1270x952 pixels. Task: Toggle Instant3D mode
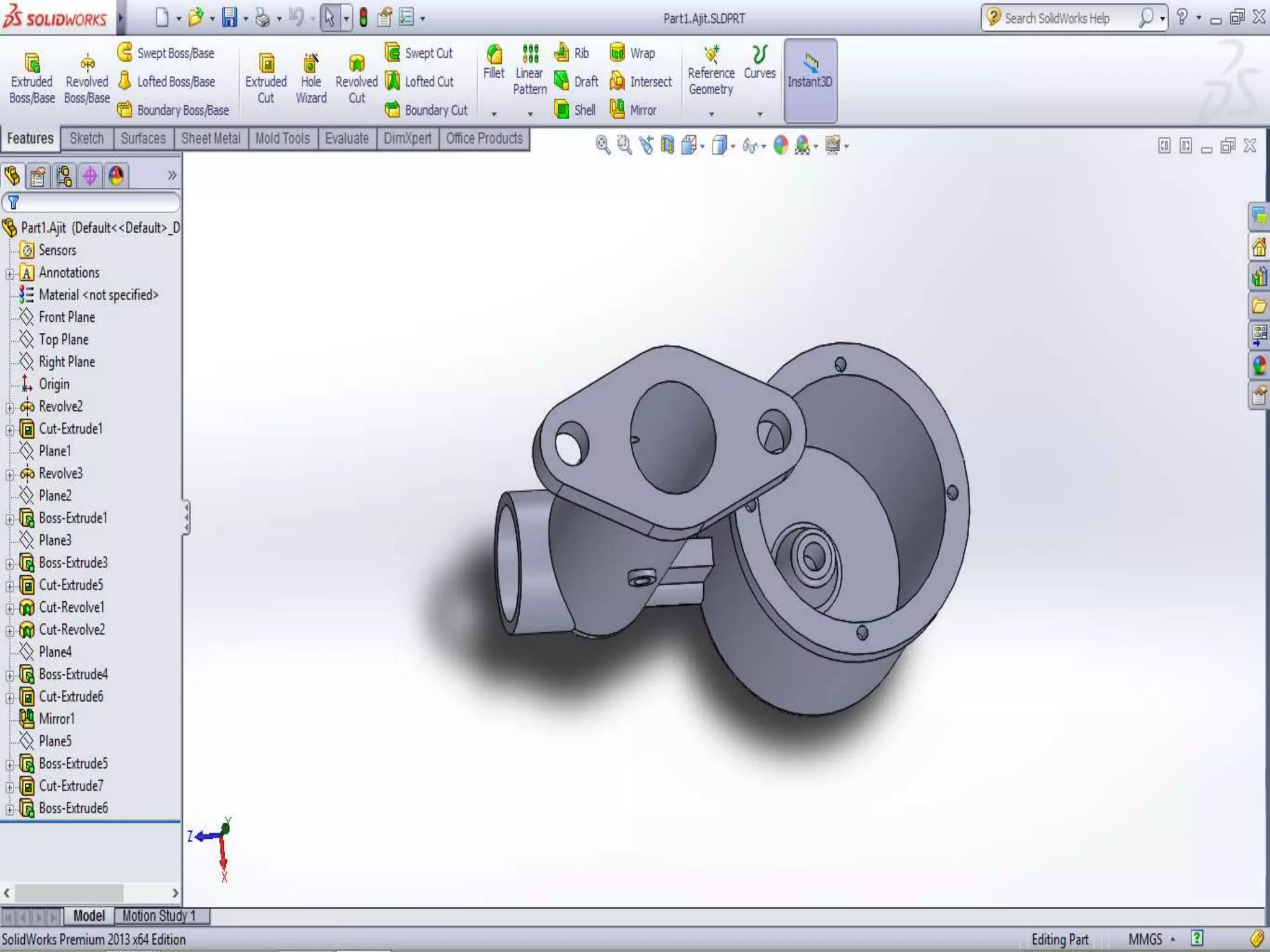(810, 81)
